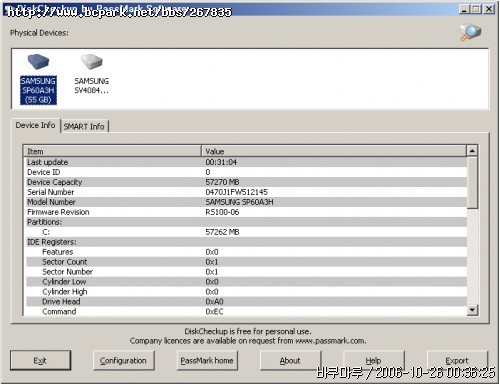Select the Command row
Image resolution: width=500 pixels, height=385 pixels.
pyautogui.click(x=245, y=311)
